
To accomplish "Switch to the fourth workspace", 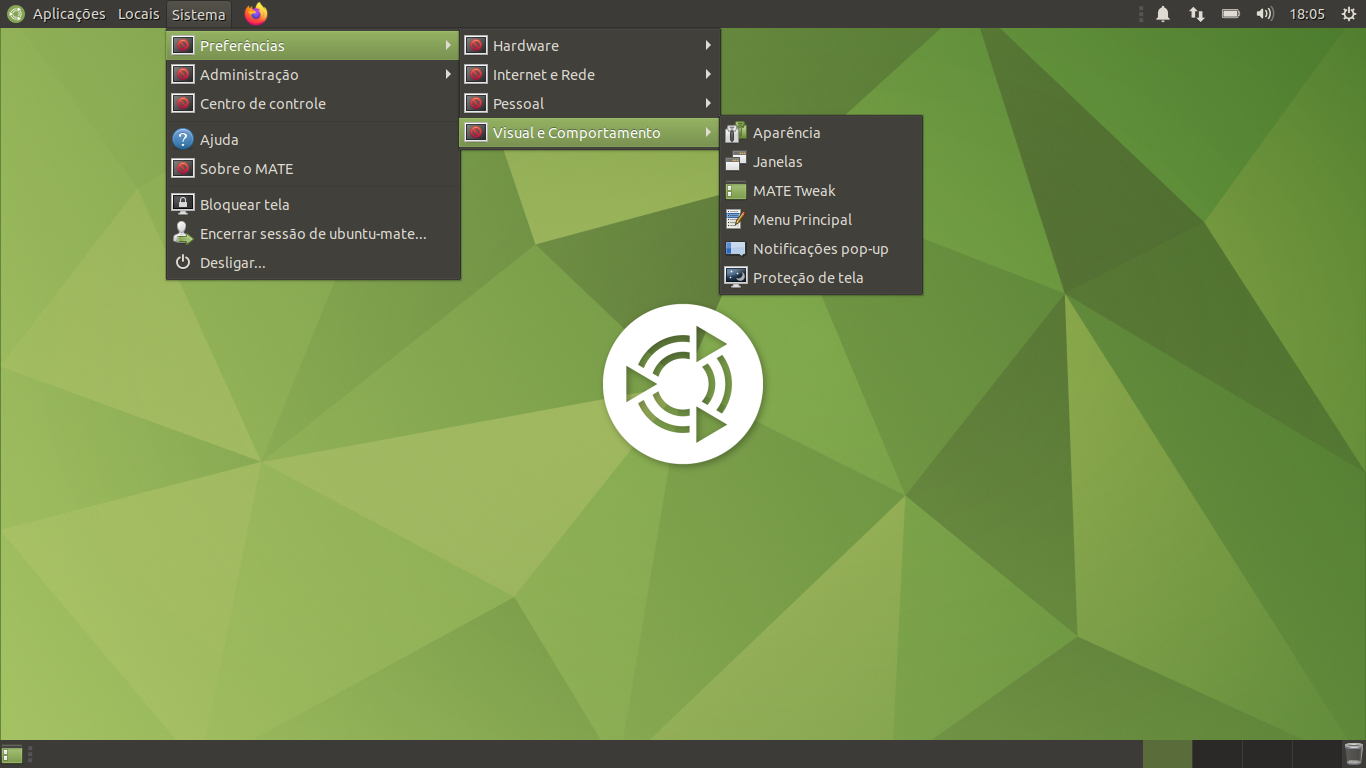I will (1317, 754).
